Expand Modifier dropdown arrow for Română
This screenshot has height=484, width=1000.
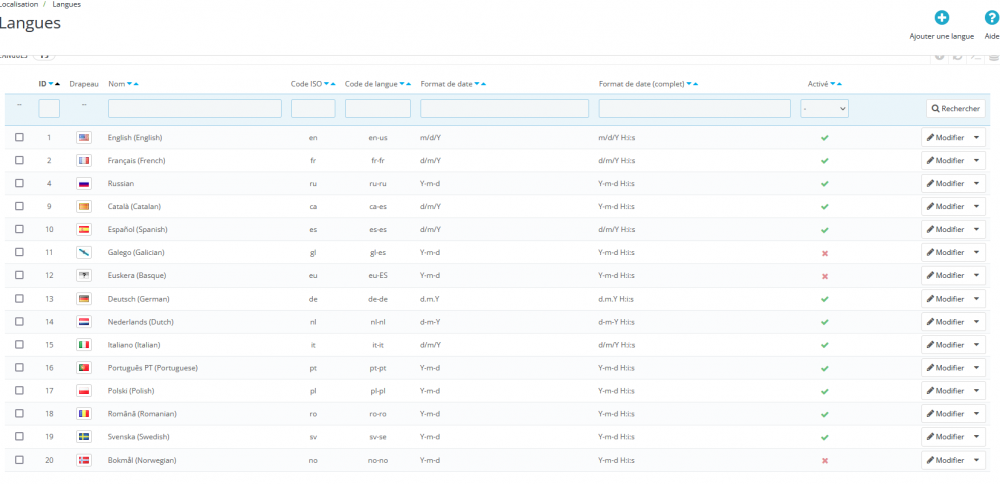tap(976, 413)
